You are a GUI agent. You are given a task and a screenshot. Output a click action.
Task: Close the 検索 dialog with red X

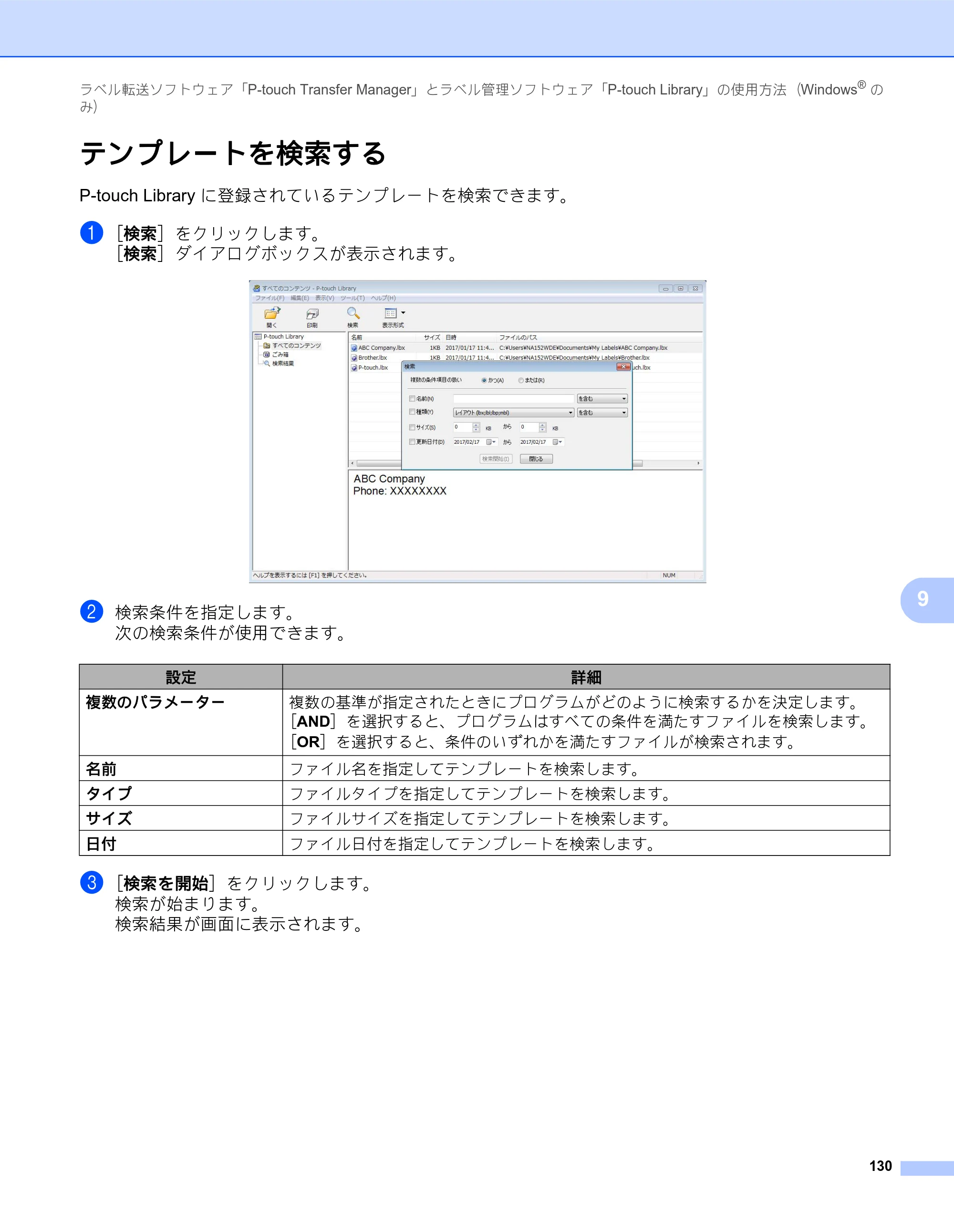[623, 366]
